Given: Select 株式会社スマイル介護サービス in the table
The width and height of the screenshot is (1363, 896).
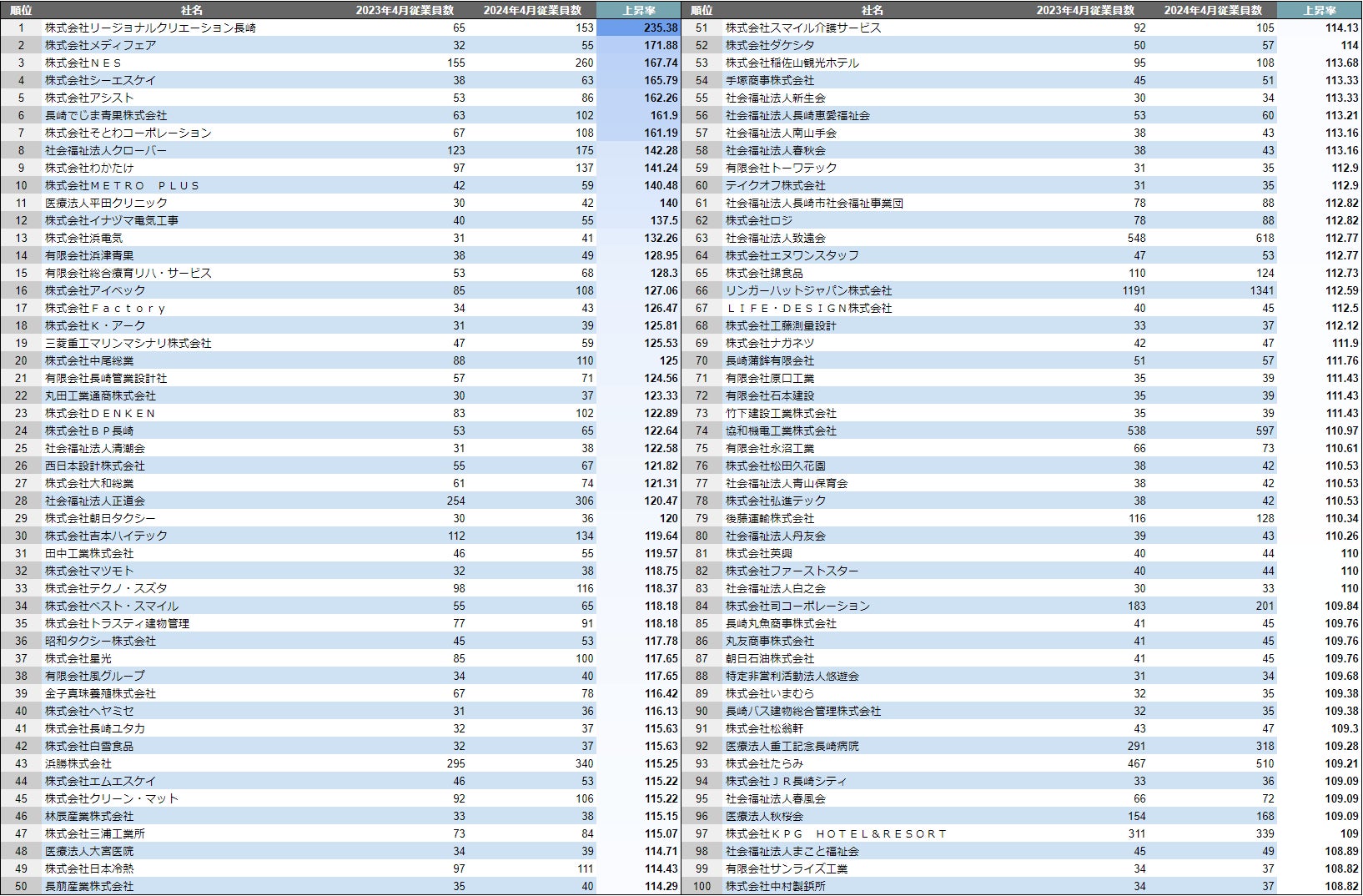Looking at the screenshot, I should tap(803, 28).
